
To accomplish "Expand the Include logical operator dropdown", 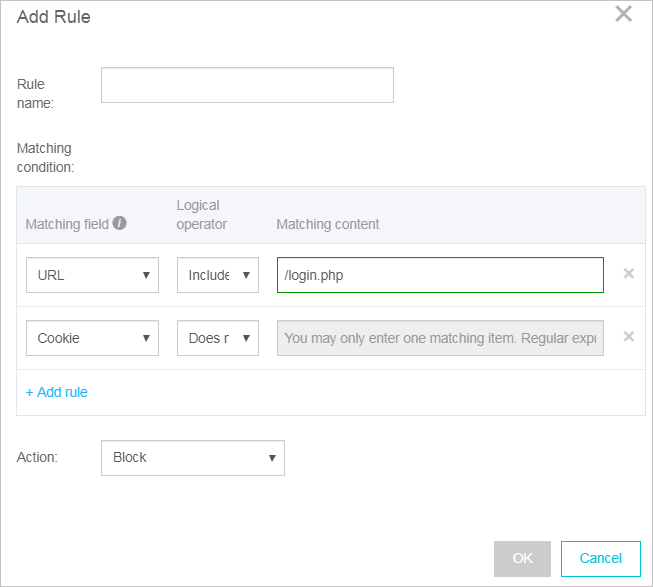I will coord(217,275).
